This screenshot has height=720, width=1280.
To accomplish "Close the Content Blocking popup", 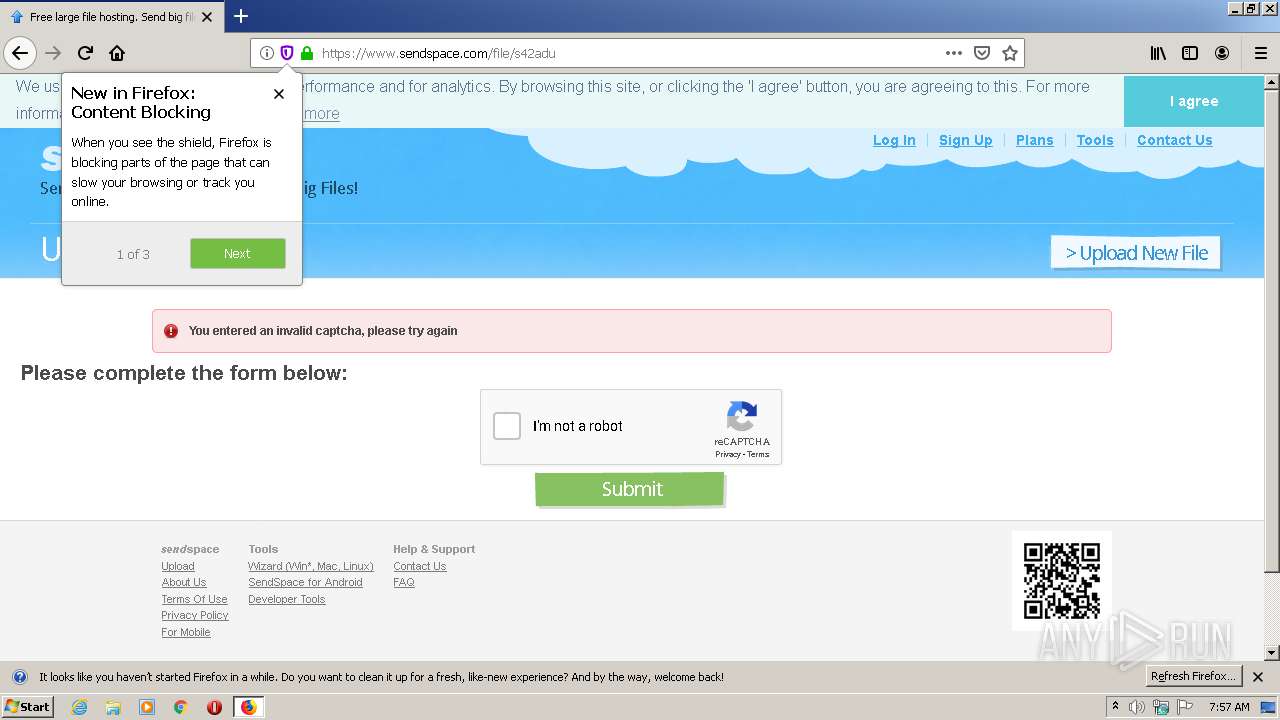I will (279, 94).
